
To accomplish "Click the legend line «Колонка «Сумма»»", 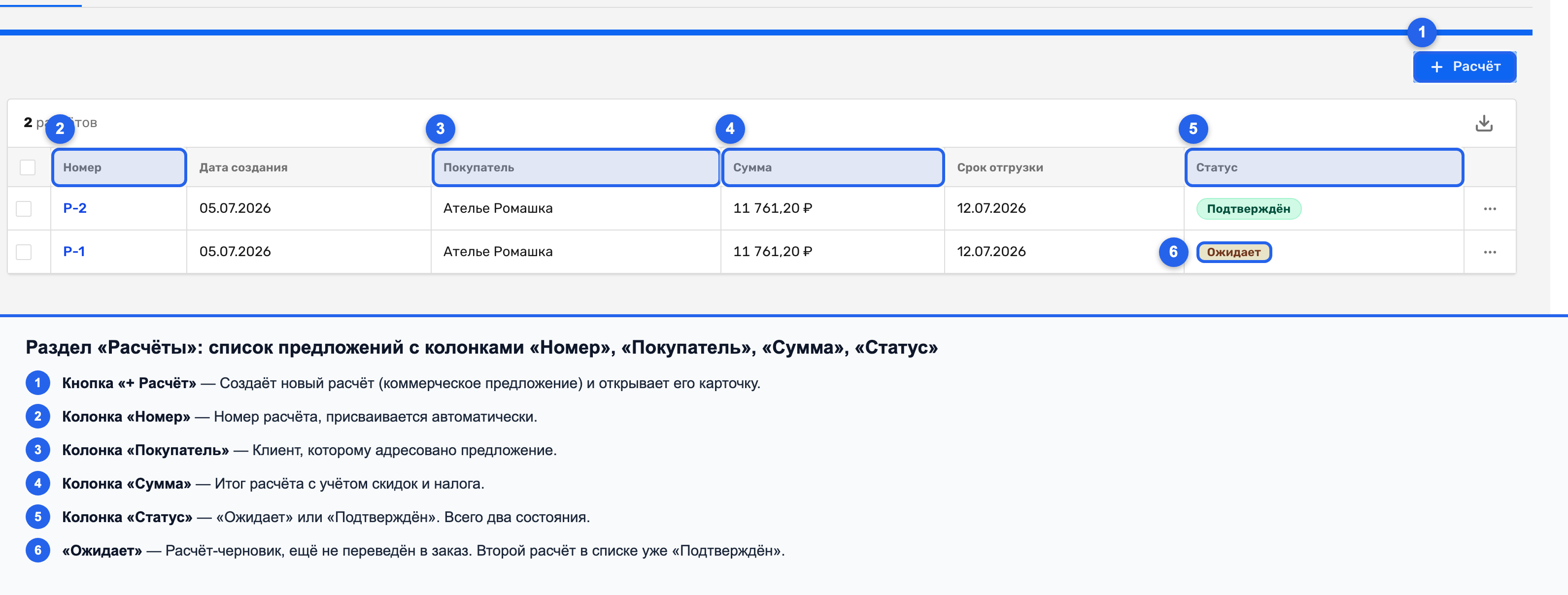I will [273, 484].
